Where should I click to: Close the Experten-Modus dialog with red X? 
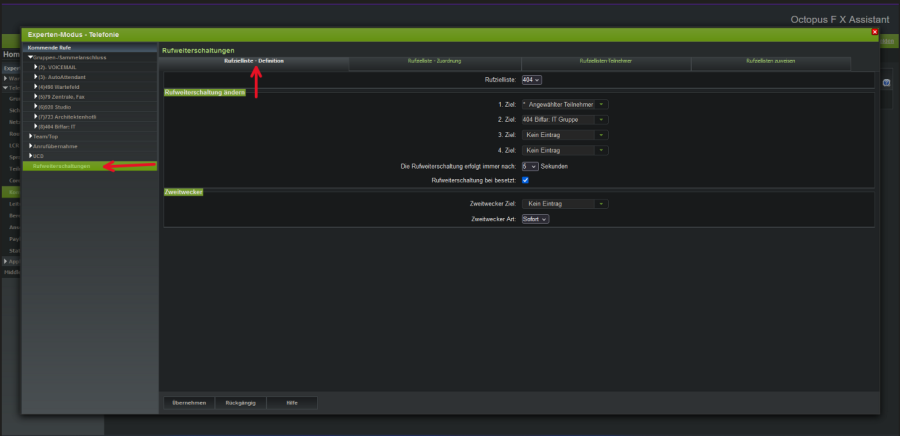875,32
